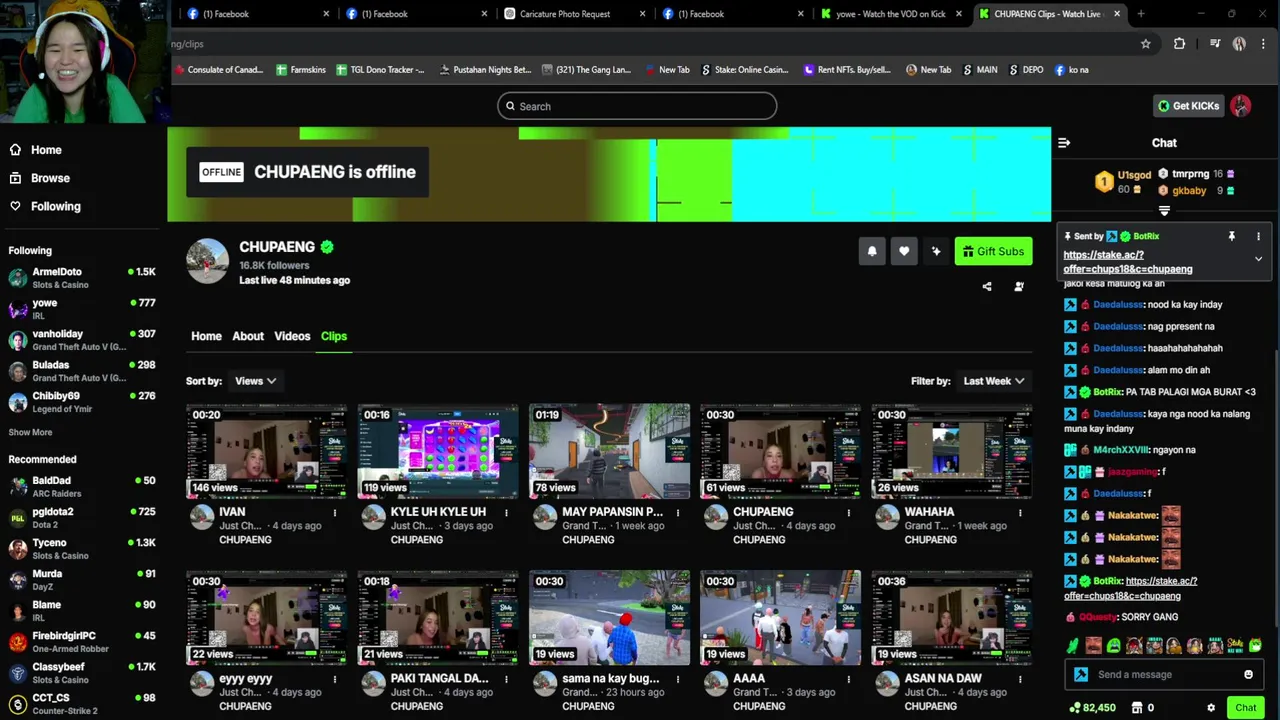Click the moderator icon beside share
Image resolution: width=1280 pixels, height=720 pixels.
(x=1019, y=287)
